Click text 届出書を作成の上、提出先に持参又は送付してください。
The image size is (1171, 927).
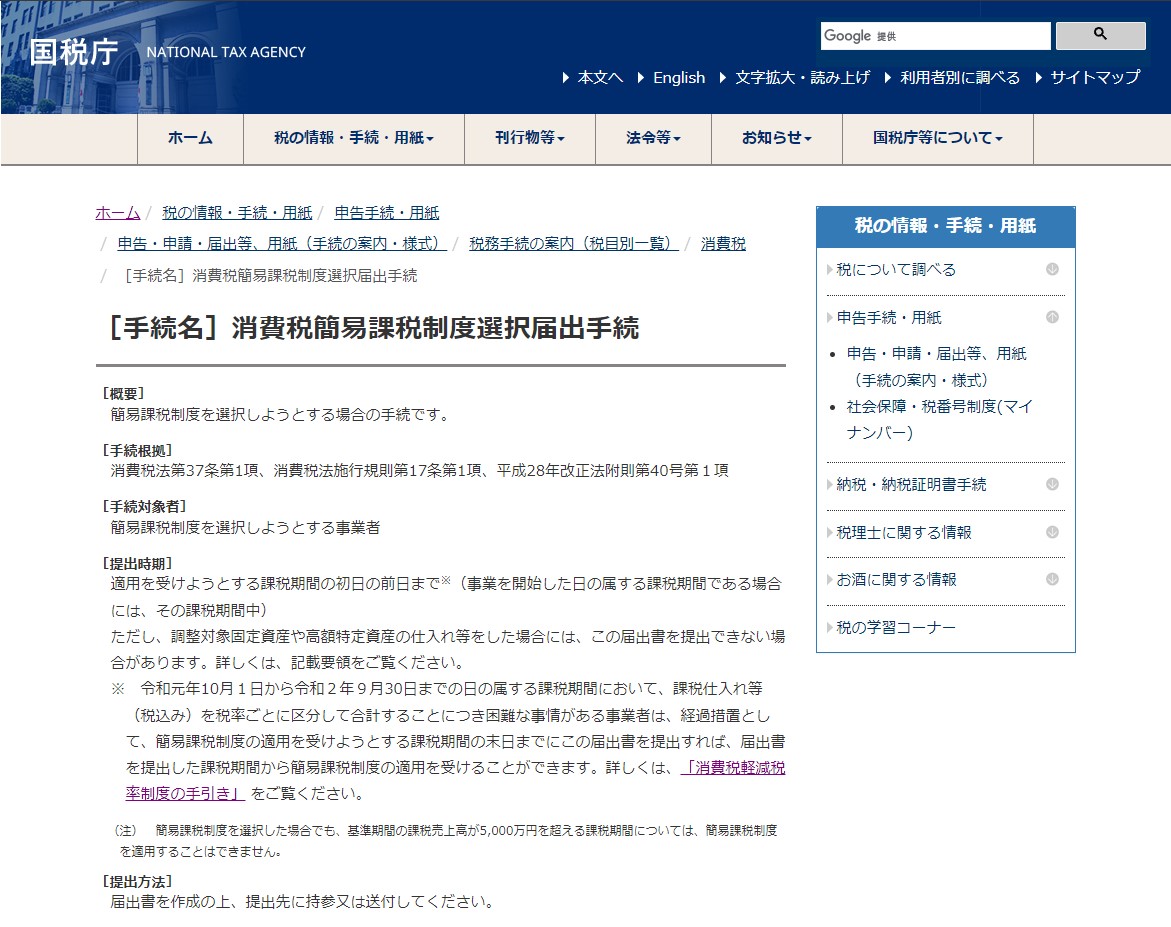(305, 902)
